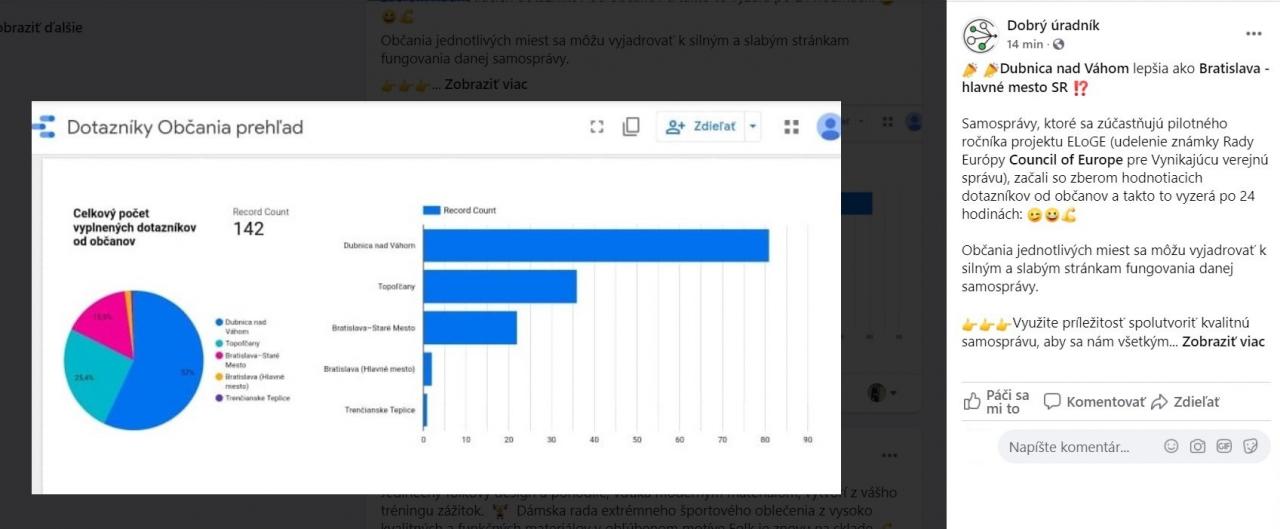Click the Zobraziť ďalšie link at top left
This screenshot has width=1280, height=529.
tap(40, 27)
